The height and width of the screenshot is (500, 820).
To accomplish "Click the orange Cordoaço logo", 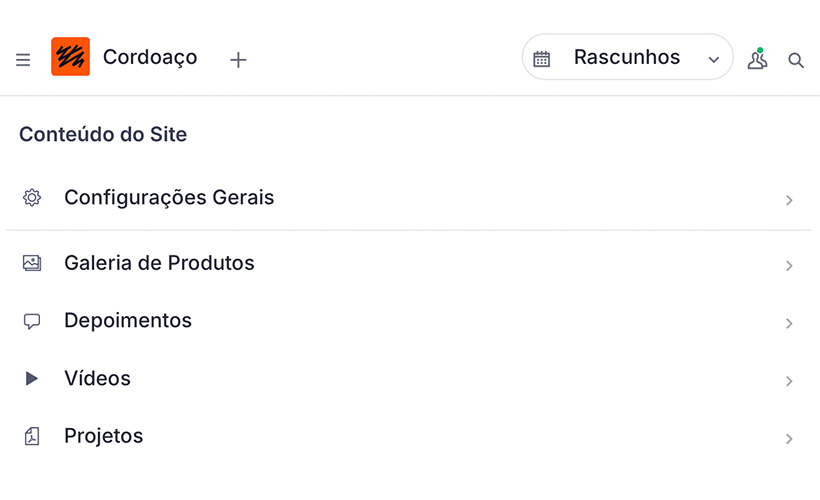I will pos(70,57).
